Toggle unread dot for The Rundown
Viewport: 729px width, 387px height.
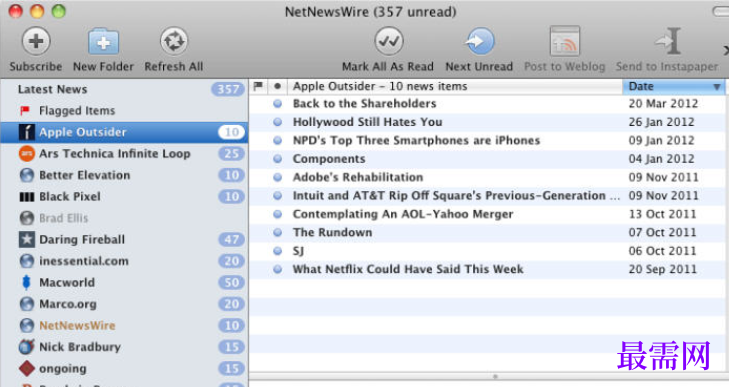click(x=278, y=232)
